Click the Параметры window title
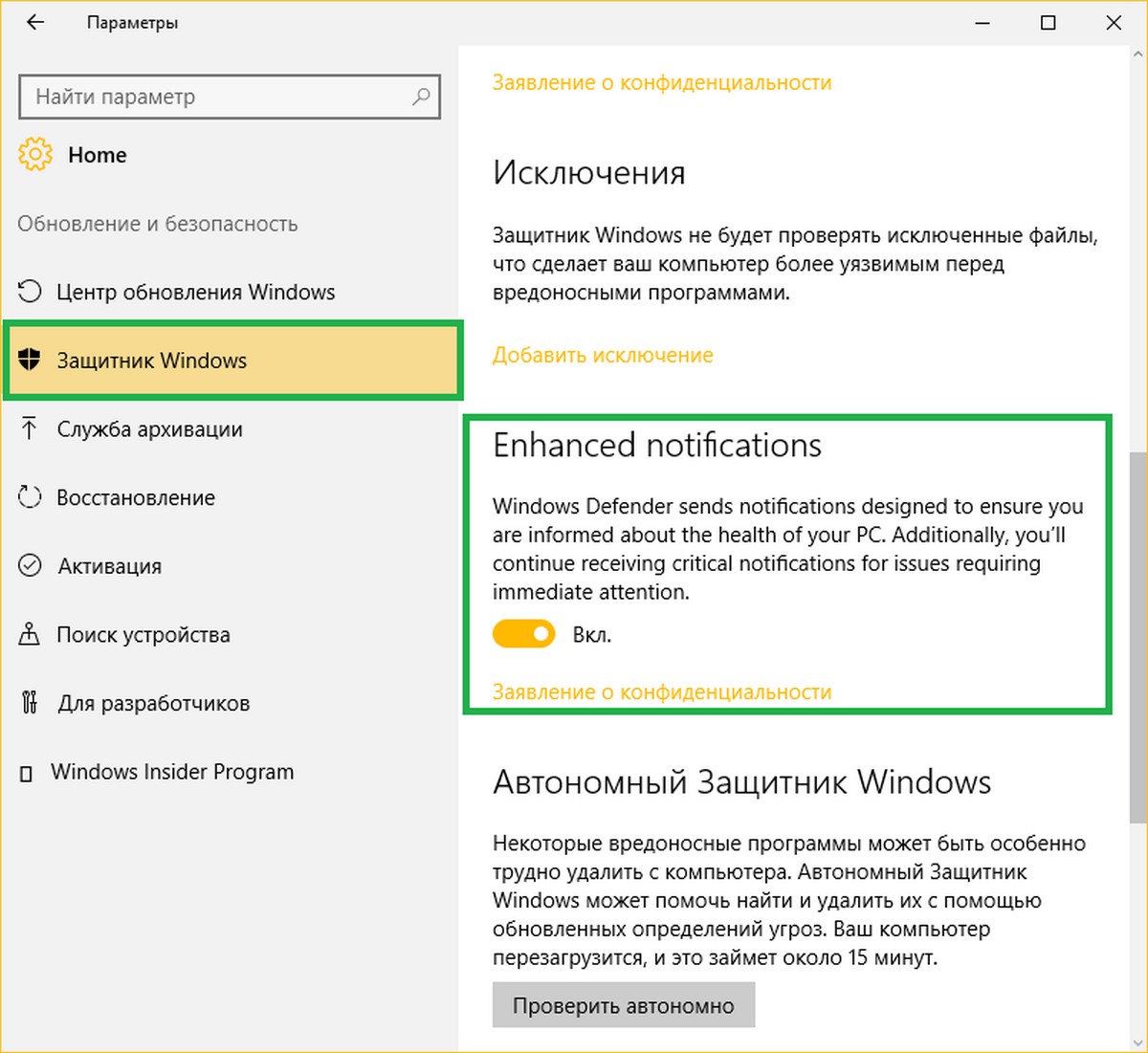This screenshot has height=1053, width=1148. (132, 23)
